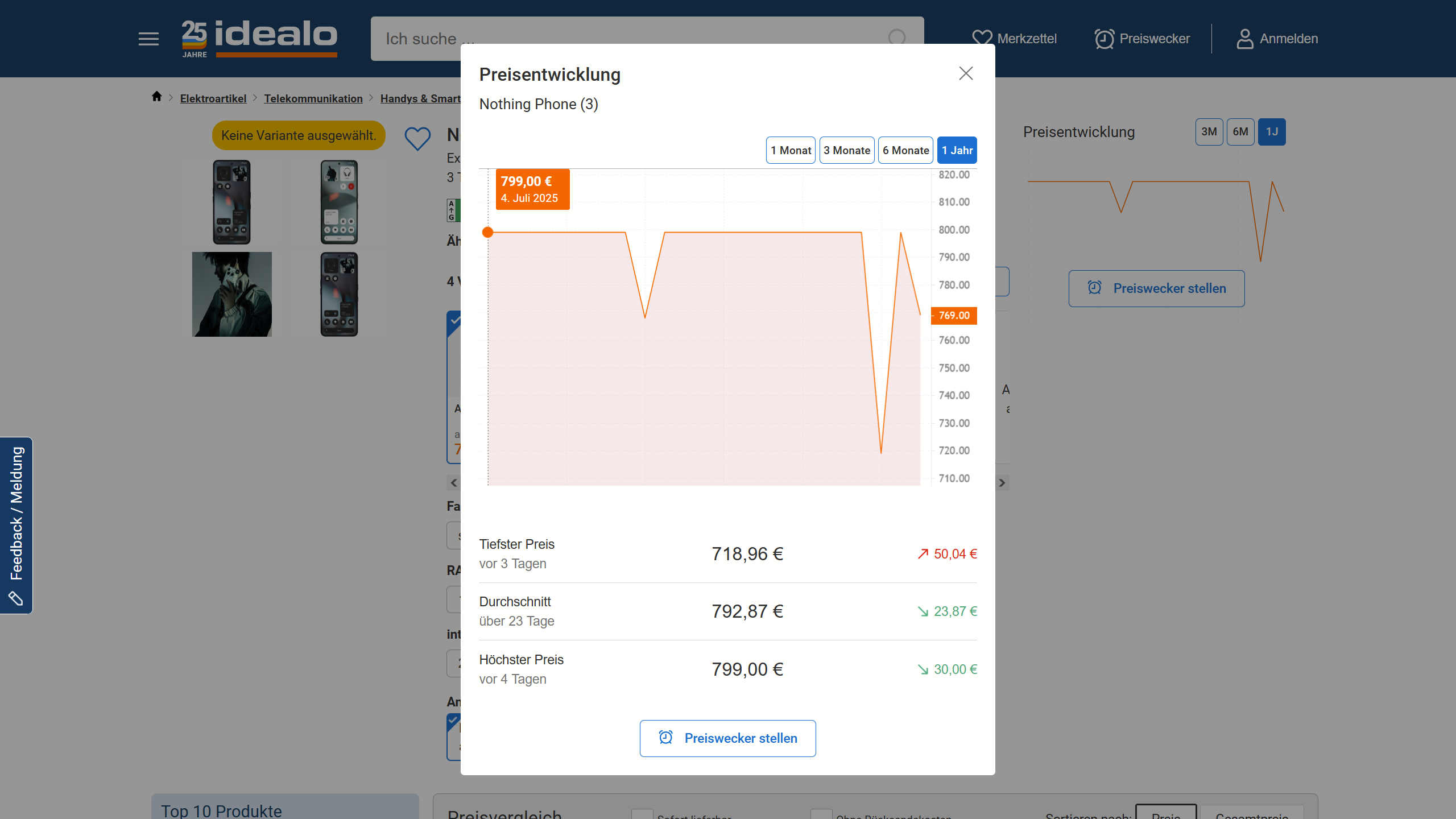Image resolution: width=1456 pixels, height=819 pixels.
Task: Click Preiswecker stellen on right panel
Action: click(1156, 288)
